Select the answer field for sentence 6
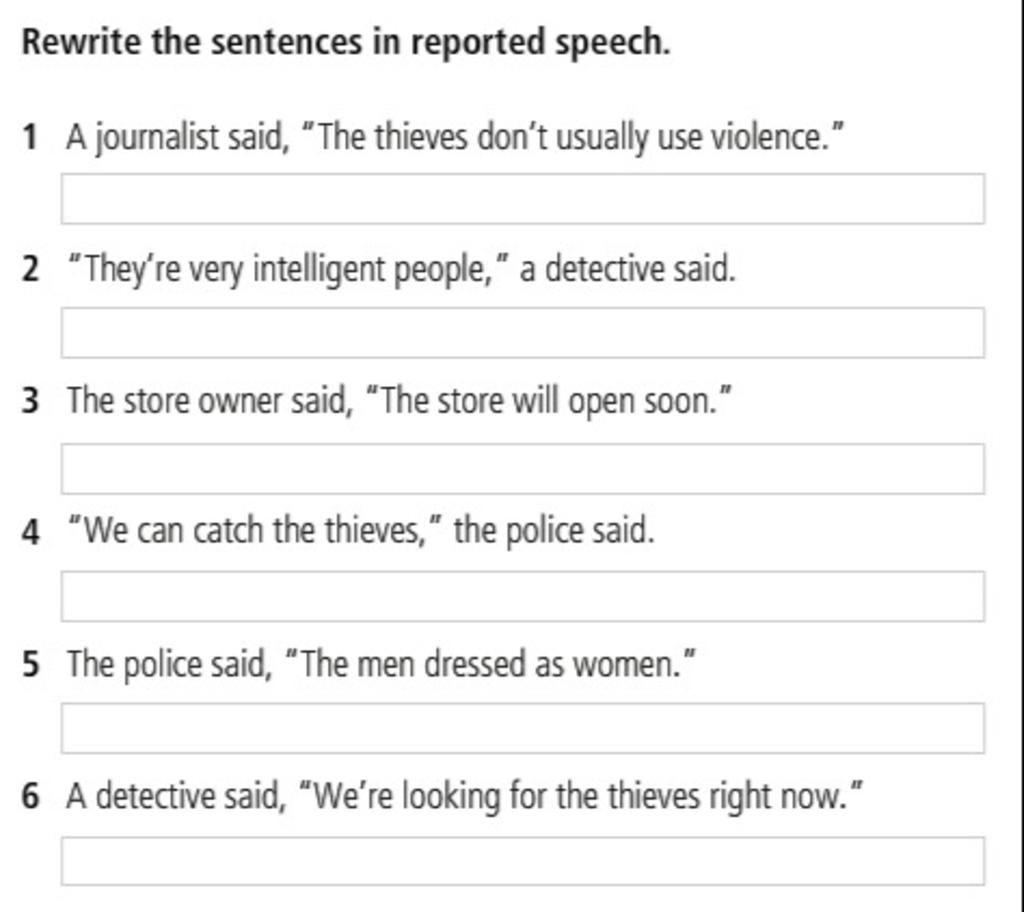 (522, 861)
